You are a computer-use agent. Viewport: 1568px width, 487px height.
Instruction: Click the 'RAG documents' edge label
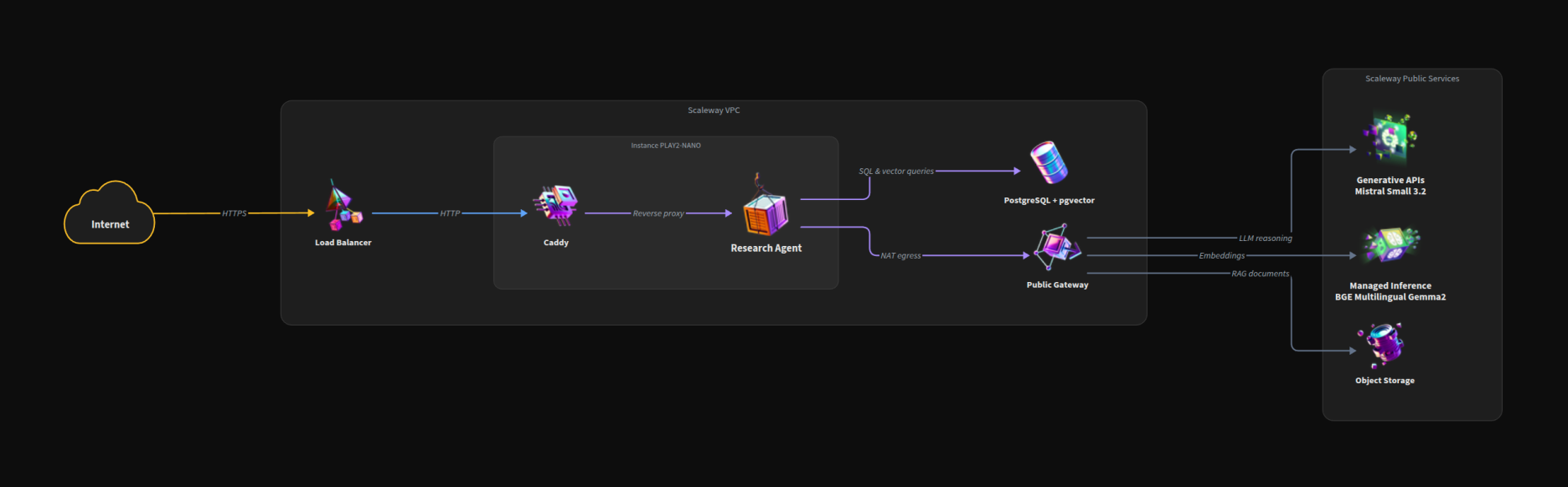(1260, 274)
